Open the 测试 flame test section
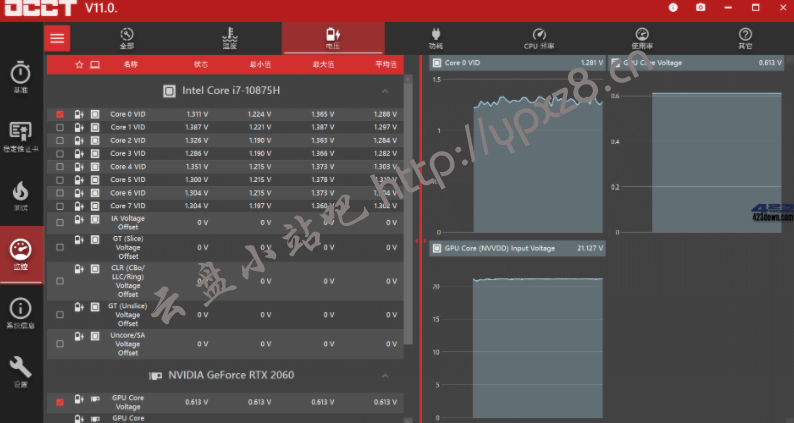 click(21, 196)
